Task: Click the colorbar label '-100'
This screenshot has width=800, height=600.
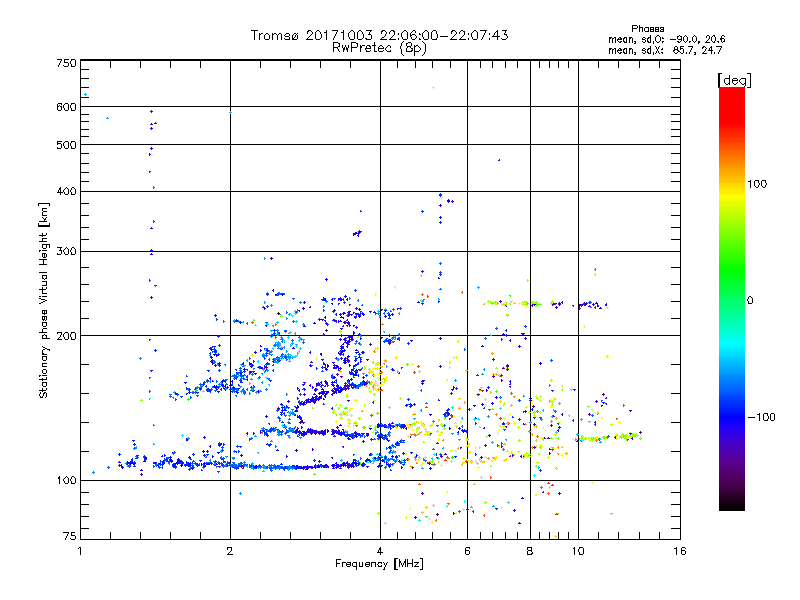Action: point(761,417)
